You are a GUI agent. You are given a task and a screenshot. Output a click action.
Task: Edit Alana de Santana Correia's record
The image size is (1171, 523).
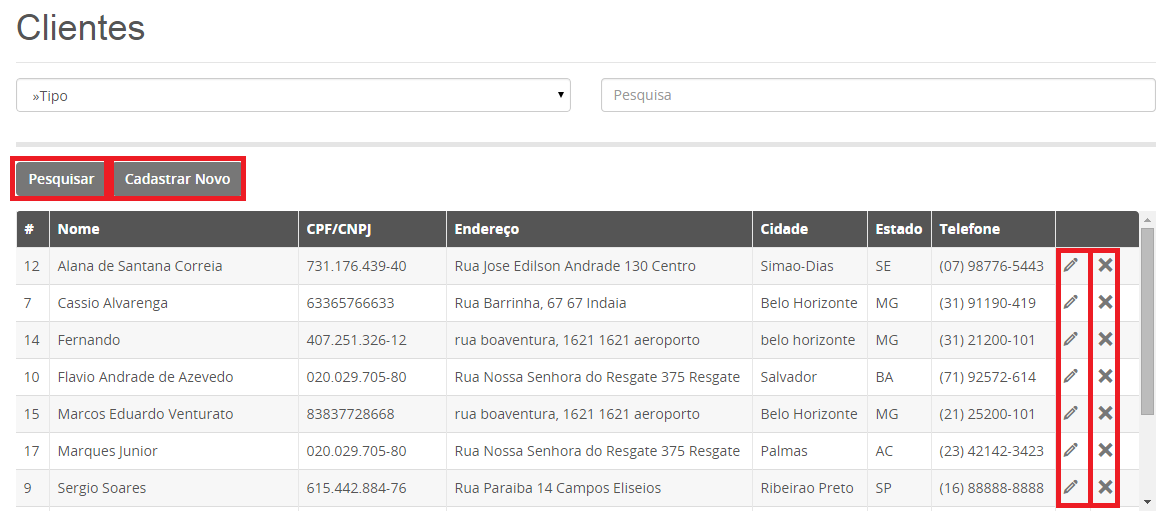(x=1071, y=265)
